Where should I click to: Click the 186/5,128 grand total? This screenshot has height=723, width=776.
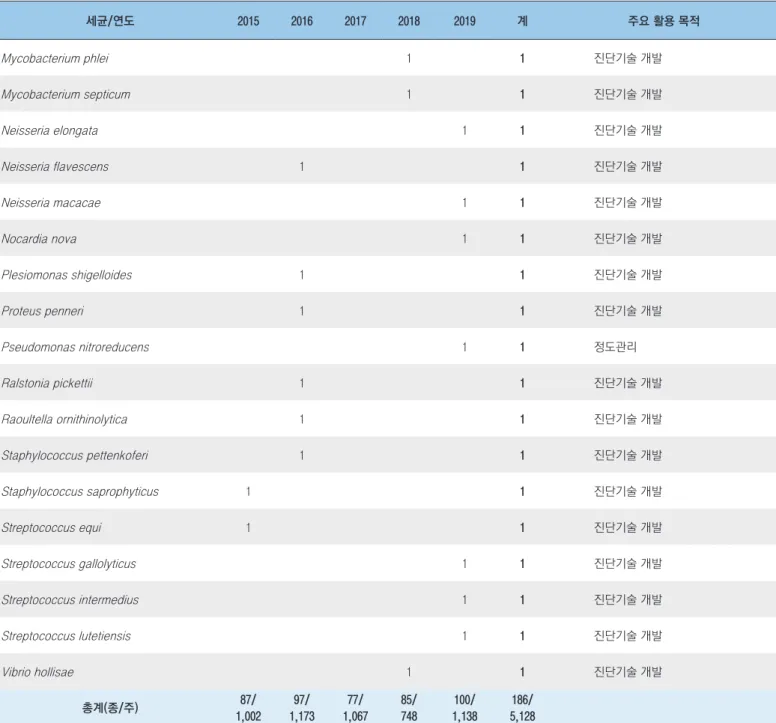coord(522,708)
